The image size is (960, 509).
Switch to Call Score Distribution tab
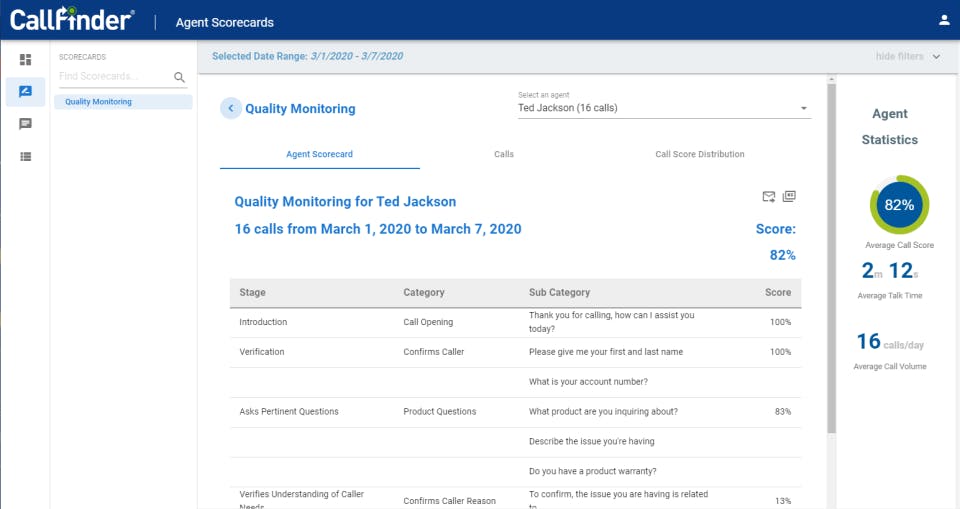699,154
